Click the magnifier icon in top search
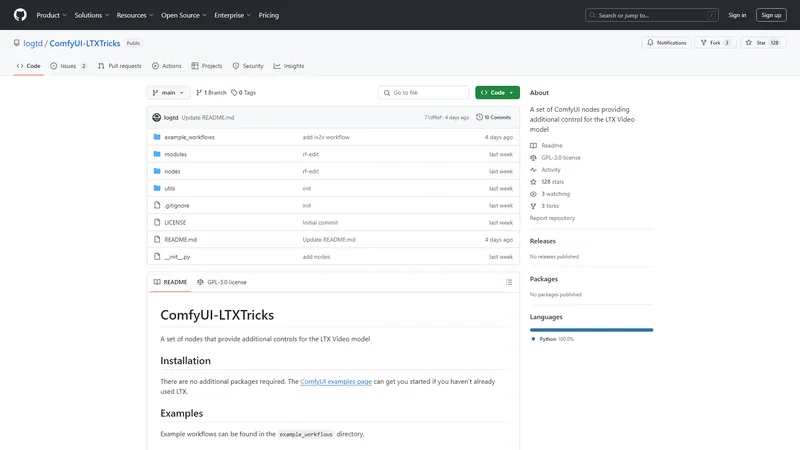 [592, 15]
